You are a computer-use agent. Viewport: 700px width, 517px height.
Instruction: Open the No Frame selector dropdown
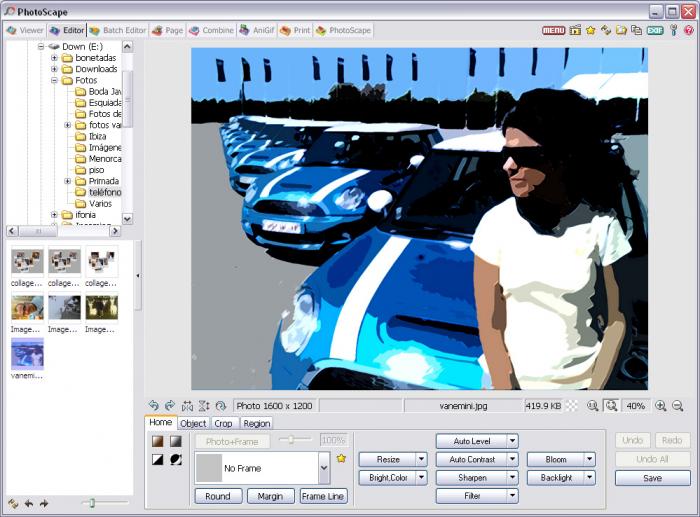point(324,468)
